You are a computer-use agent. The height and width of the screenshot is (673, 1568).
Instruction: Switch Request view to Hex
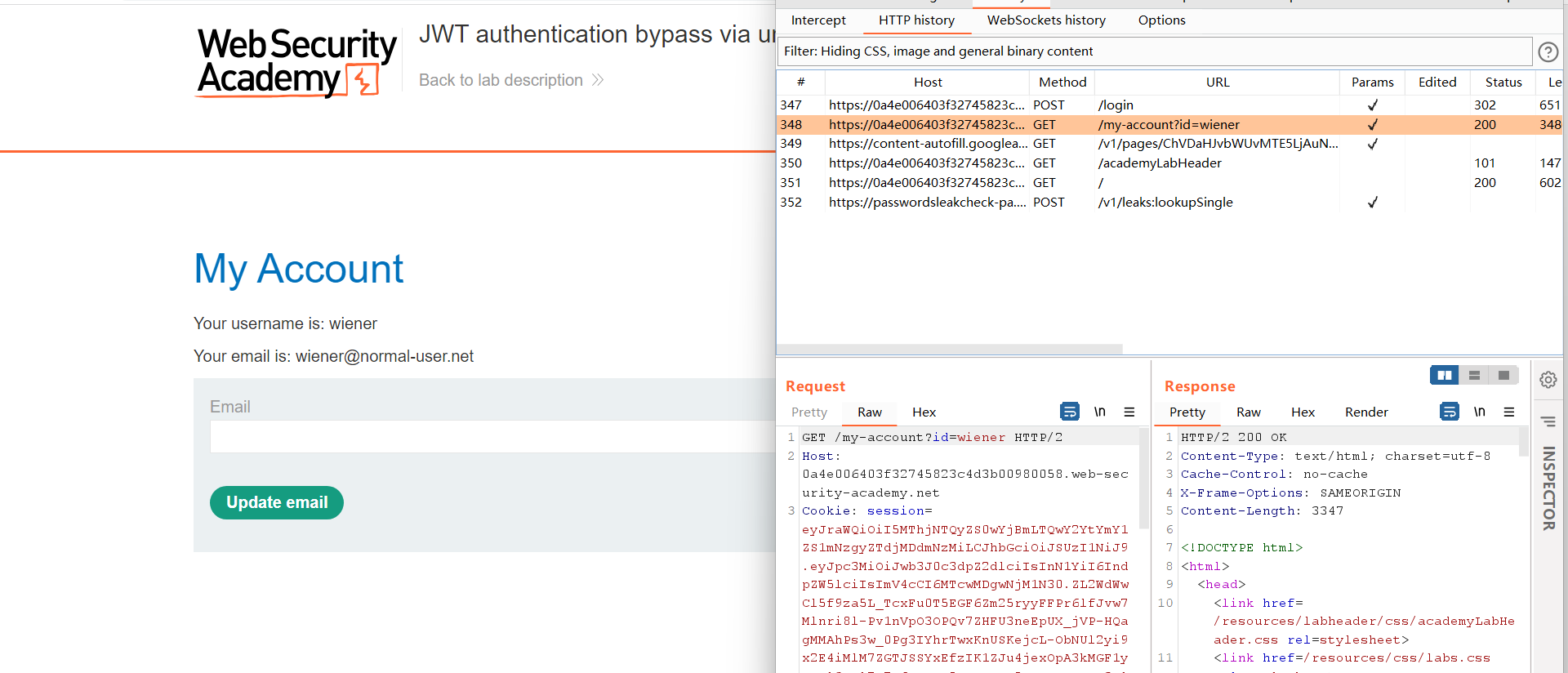[924, 412]
